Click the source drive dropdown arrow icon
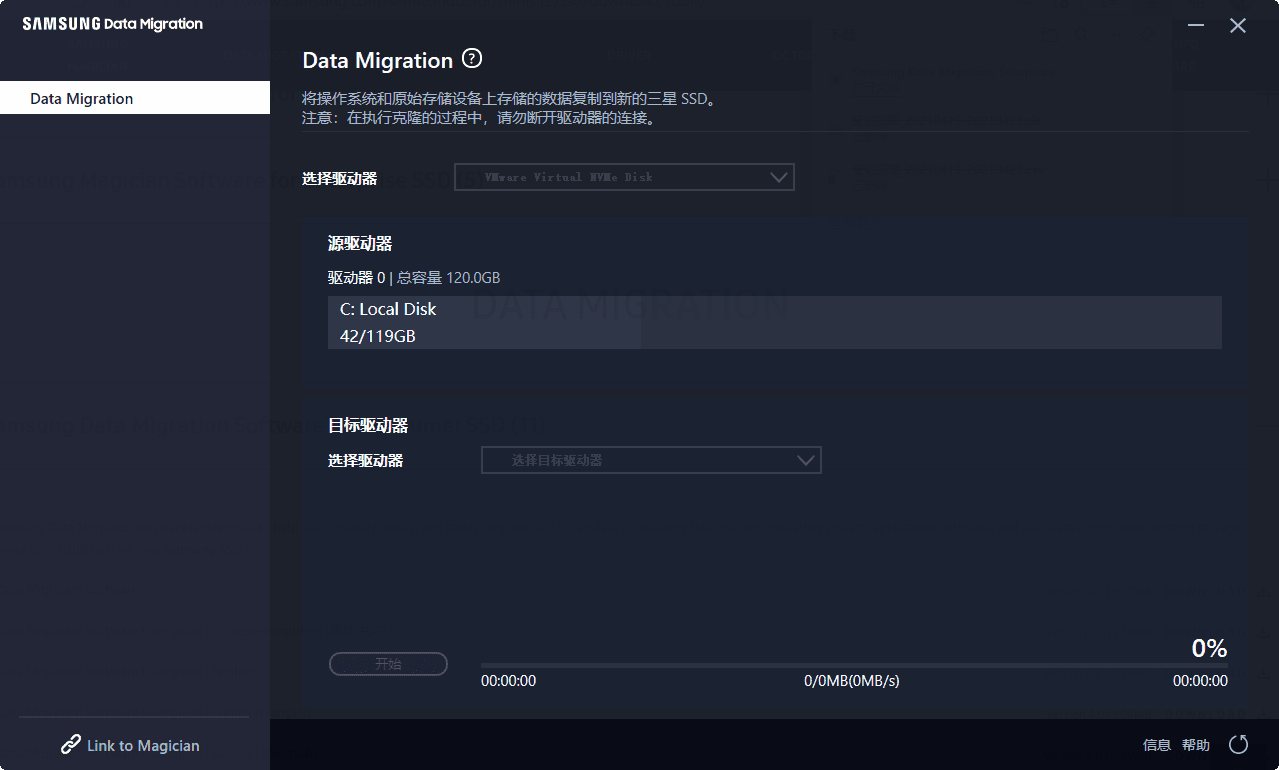Viewport: 1279px width, 770px height. [x=779, y=177]
